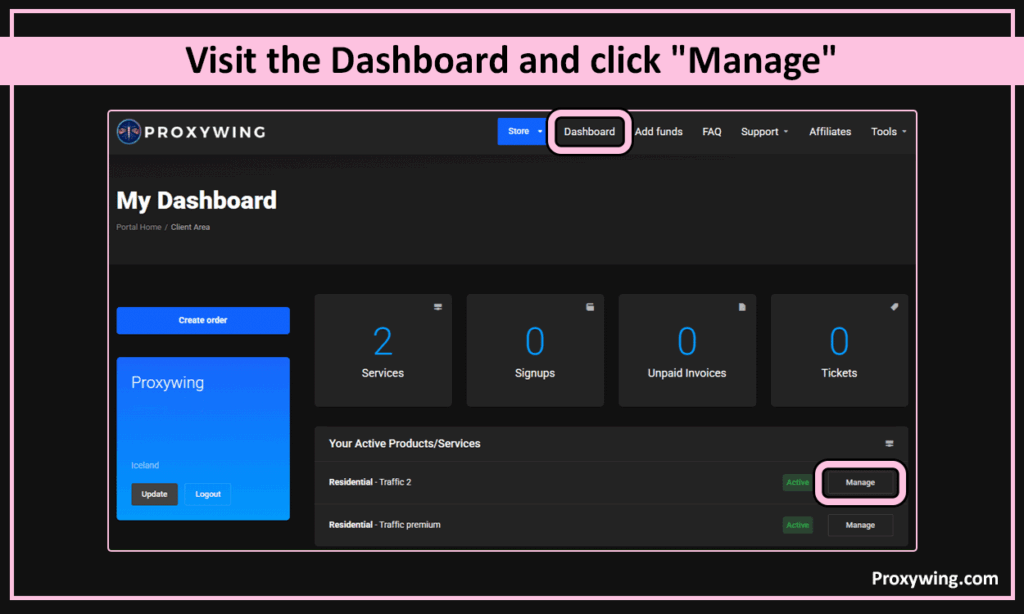The image size is (1024, 614).
Task: Log out using the Logout button
Action: click(208, 494)
